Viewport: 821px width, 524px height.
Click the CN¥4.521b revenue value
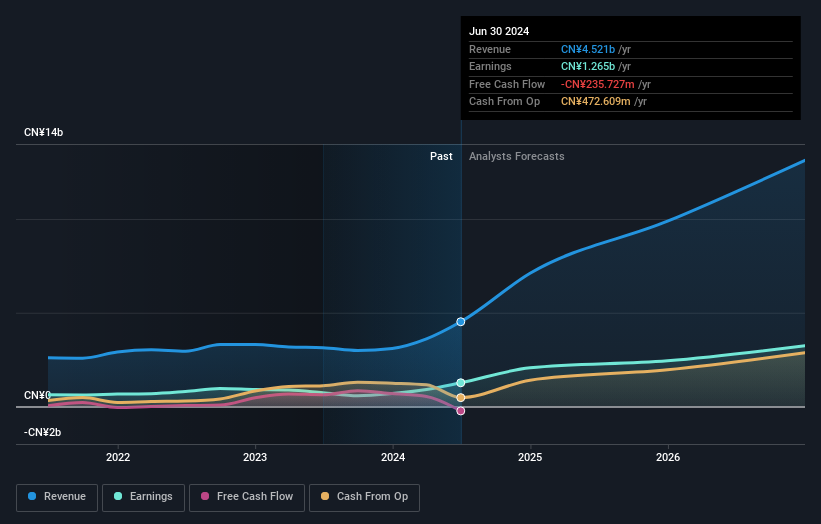[x=588, y=49]
